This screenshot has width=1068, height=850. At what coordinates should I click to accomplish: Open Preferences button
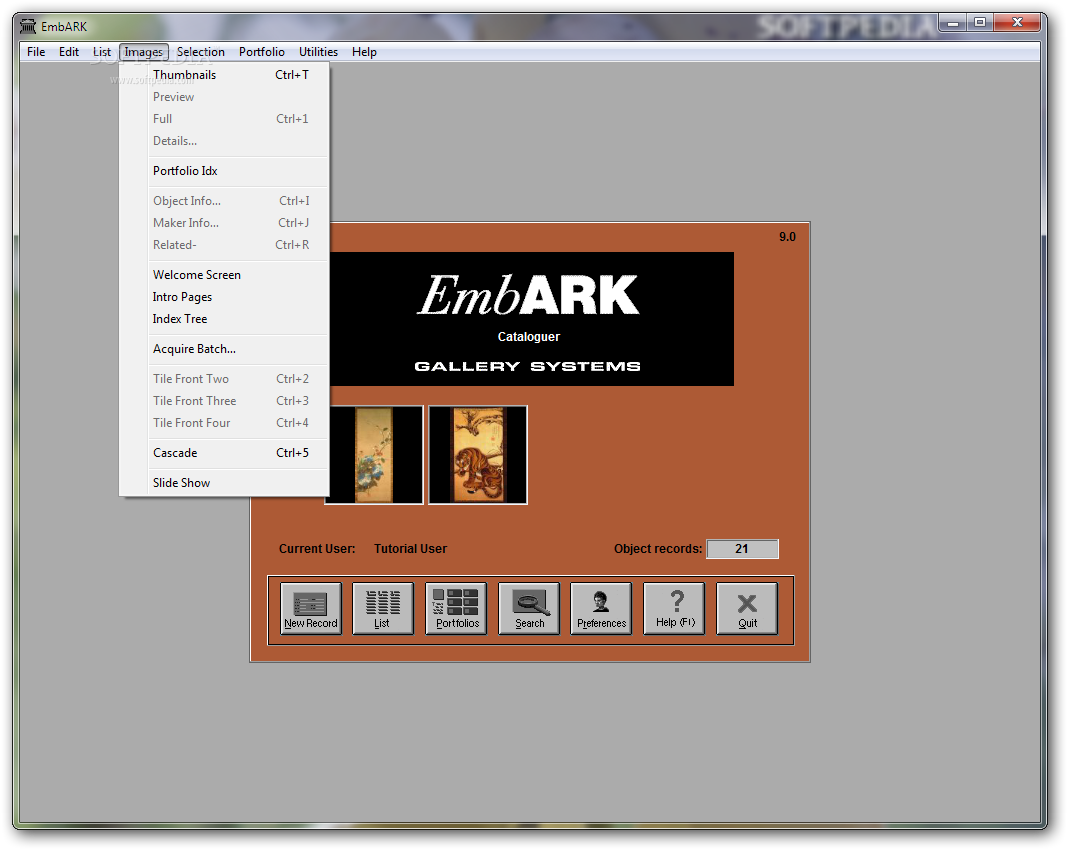click(601, 608)
